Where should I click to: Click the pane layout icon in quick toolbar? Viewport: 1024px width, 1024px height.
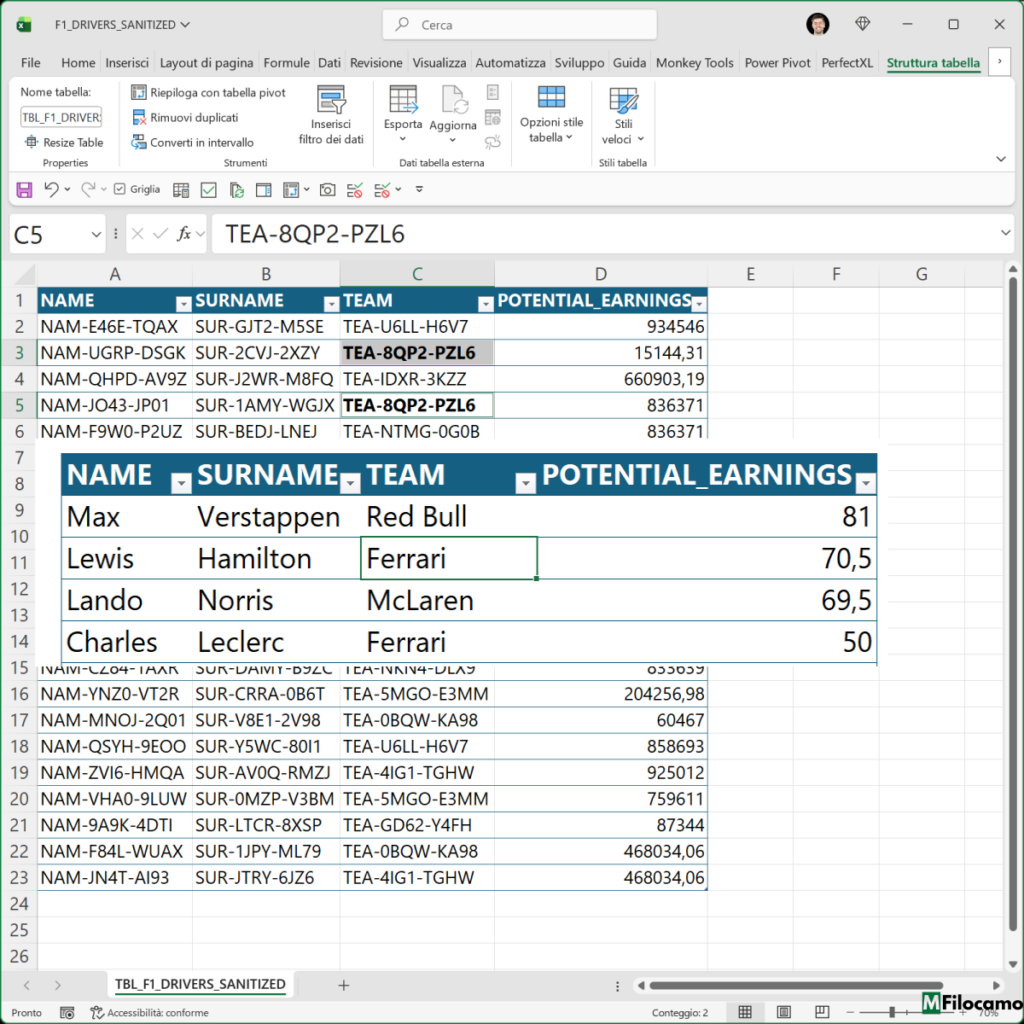coord(264,190)
